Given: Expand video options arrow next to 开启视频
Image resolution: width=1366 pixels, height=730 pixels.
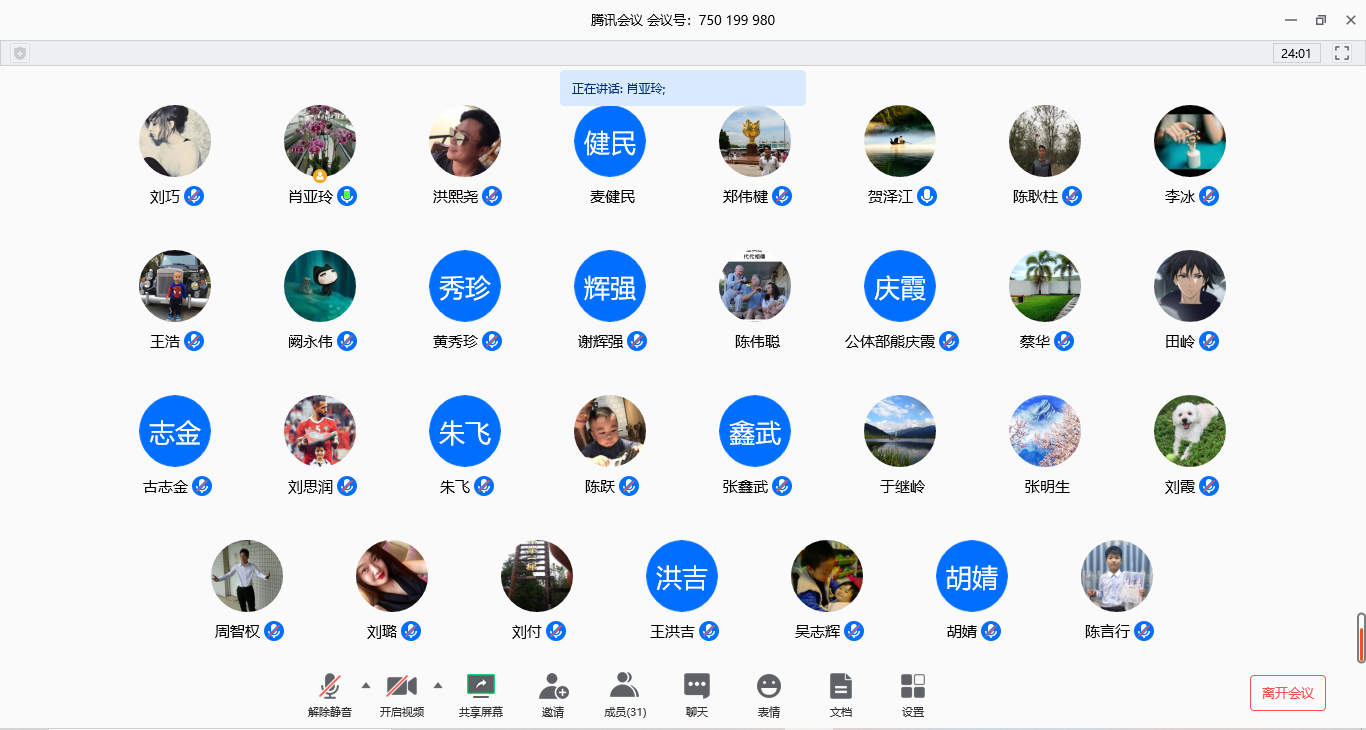Looking at the screenshot, I should (x=437, y=685).
